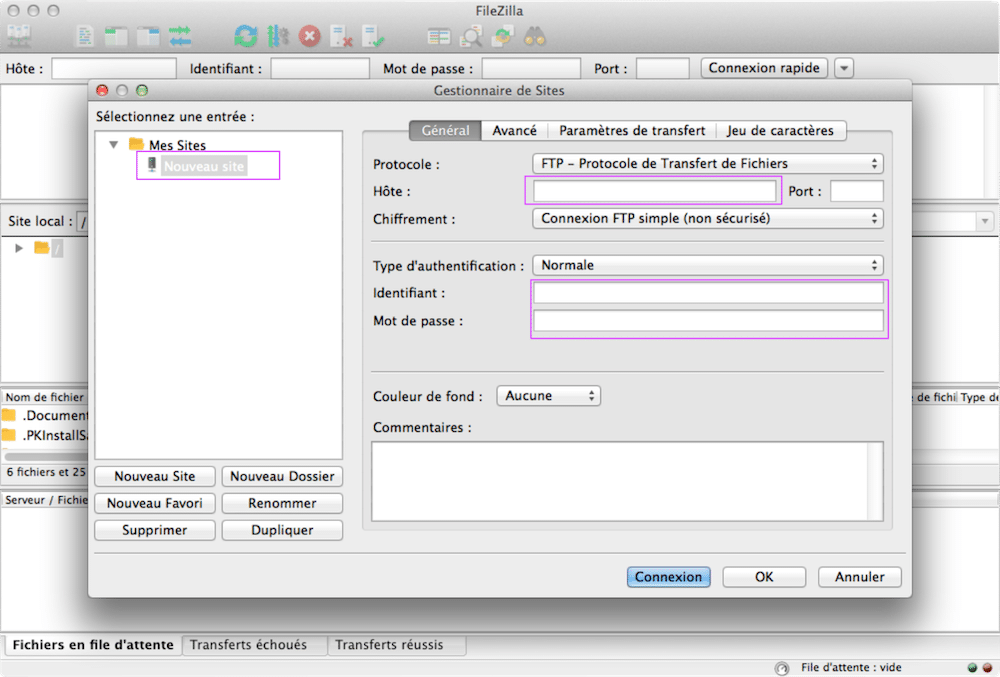The height and width of the screenshot is (677, 1000).
Task: Click the green refresh file lists icon
Action: tap(246, 36)
